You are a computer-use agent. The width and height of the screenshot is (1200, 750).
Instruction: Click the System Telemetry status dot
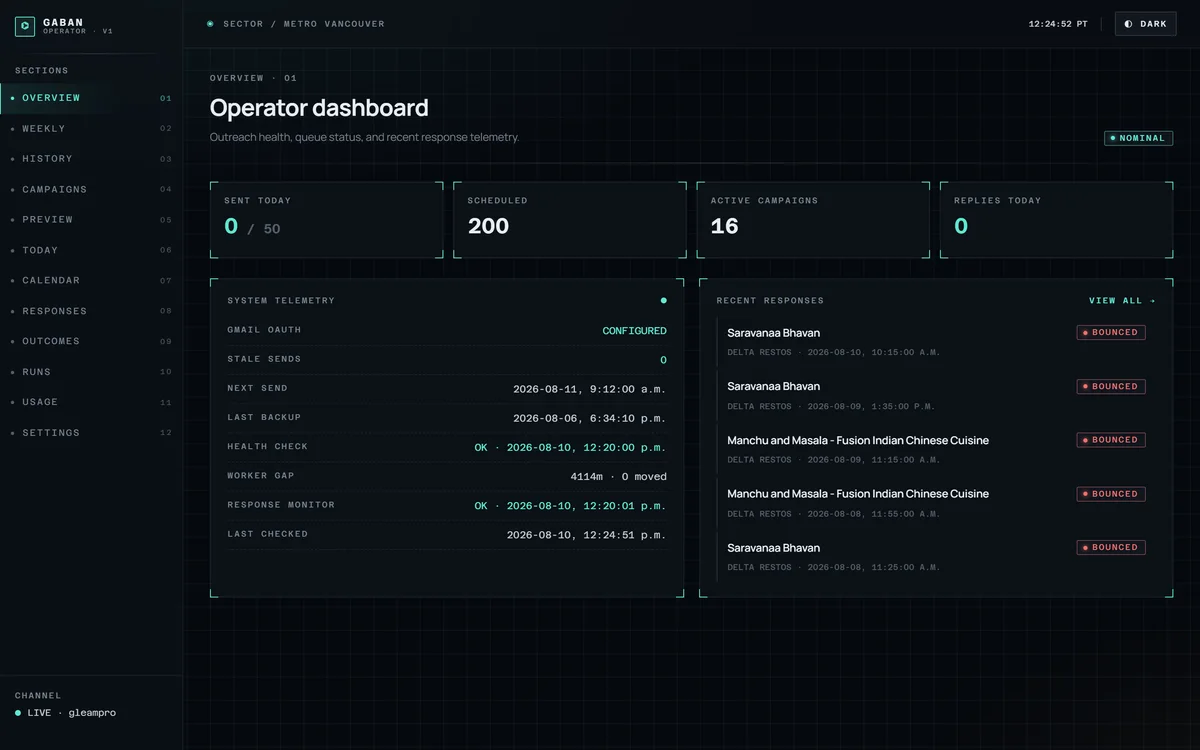[663, 300]
